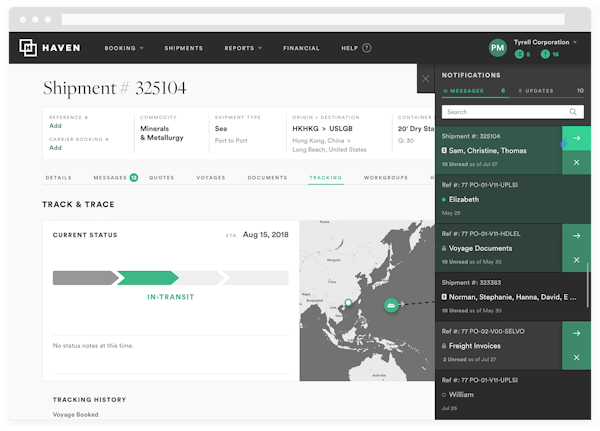Click Add link under Reference #
The image size is (600, 431).
(x=55, y=126)
